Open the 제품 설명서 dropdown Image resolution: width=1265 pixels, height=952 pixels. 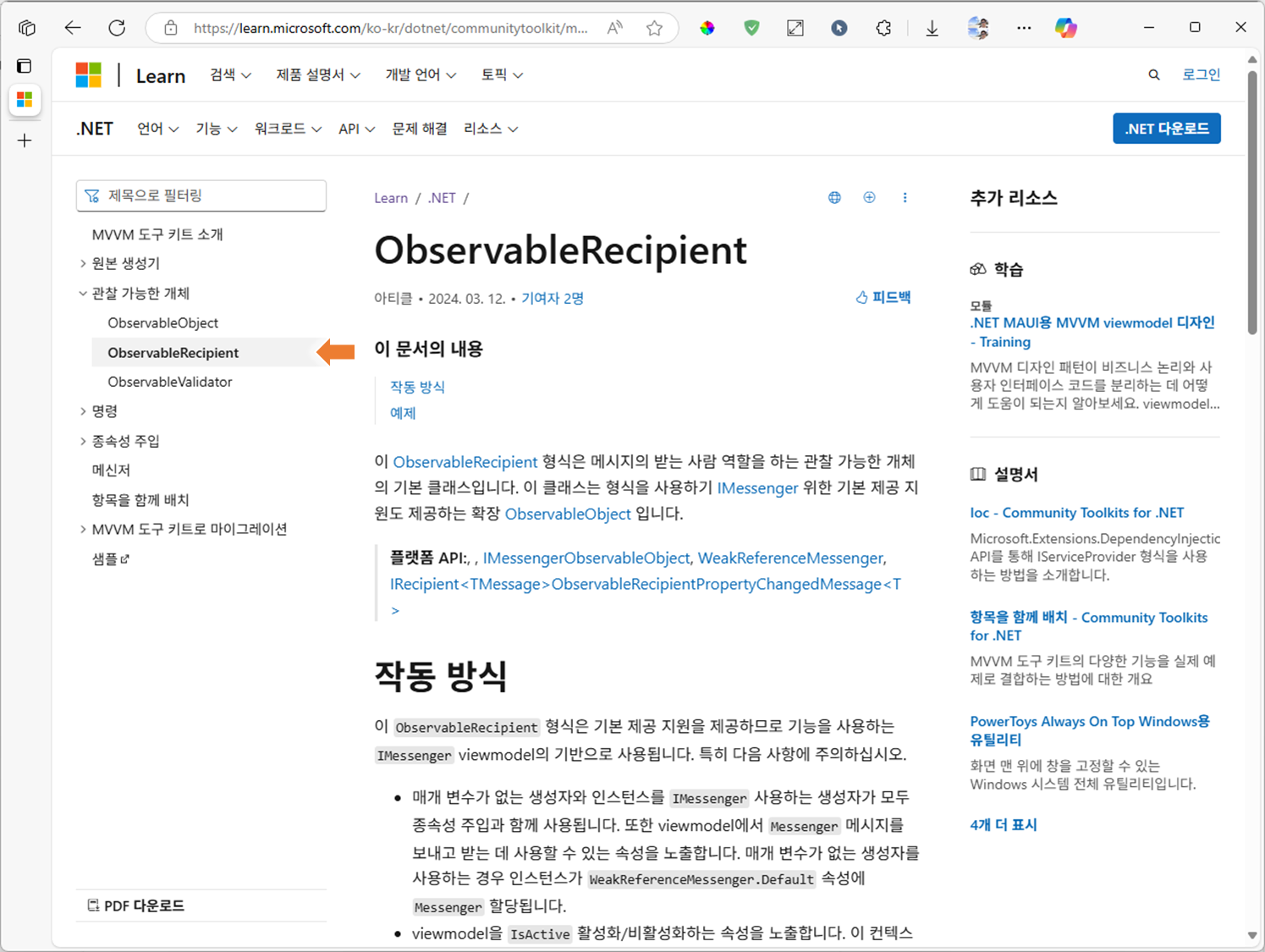[318, 75]
